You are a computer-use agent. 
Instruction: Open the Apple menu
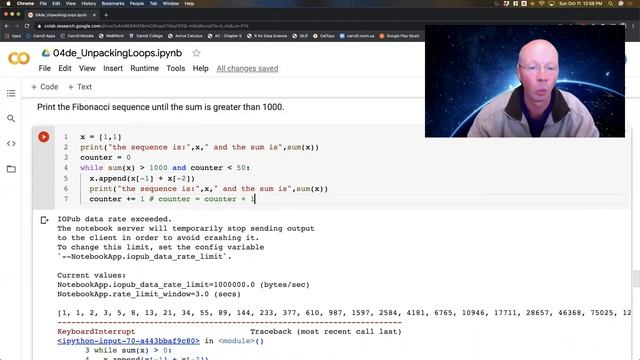[8, 3]
